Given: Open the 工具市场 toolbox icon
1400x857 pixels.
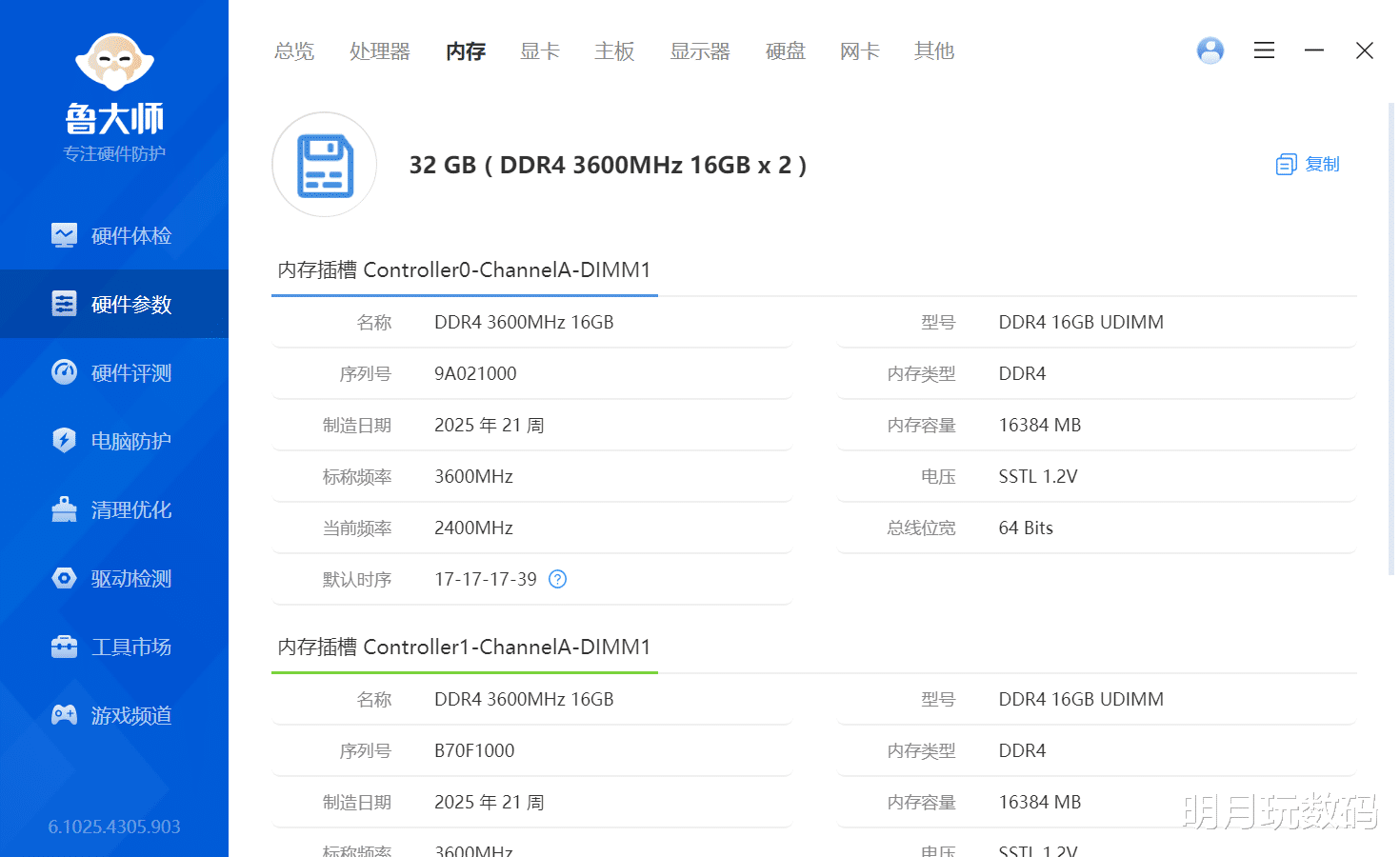Looking at the screenshot, I should click(x=64, y=647).
